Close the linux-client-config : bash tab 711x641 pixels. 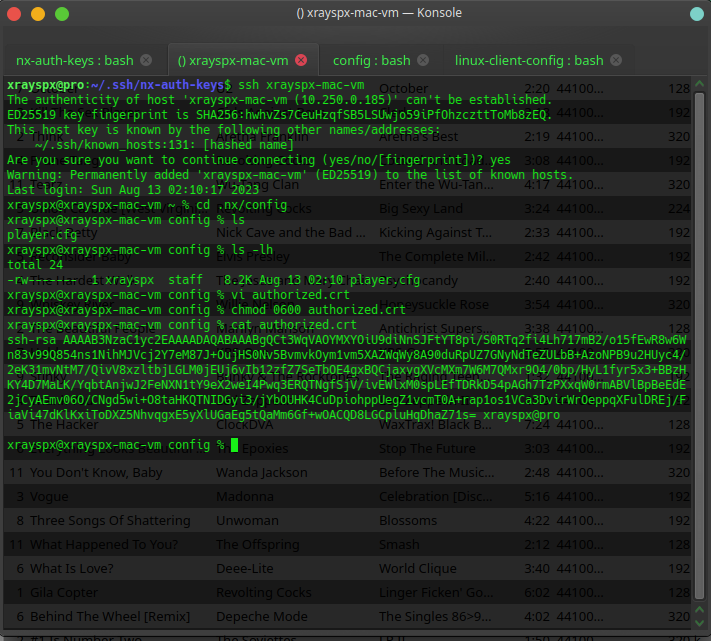coord(616,60)
